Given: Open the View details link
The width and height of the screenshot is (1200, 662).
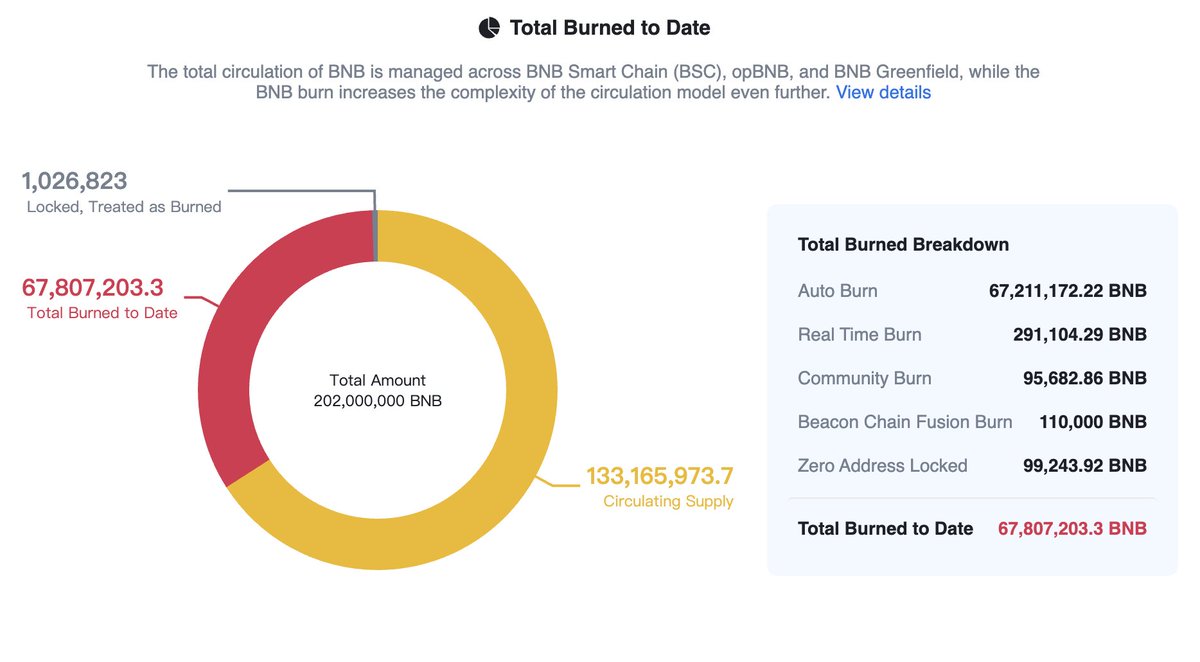Looking at the screenshot, I should (883, 93).
